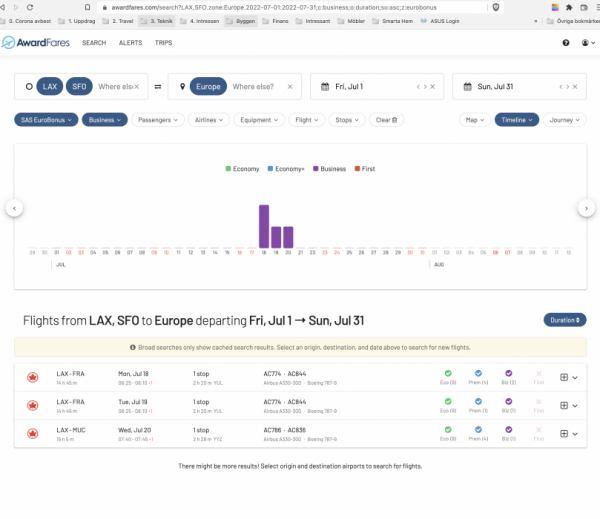This screenshot has width=600, height=519.
Task: Open the help question mark icon
Action: [565, 43]
